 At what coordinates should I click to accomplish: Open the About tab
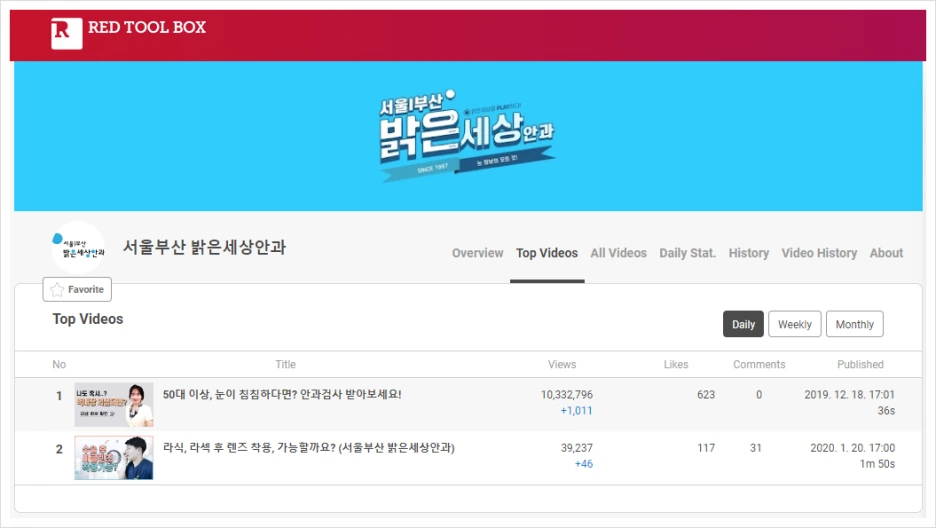[x=886, y=253]
